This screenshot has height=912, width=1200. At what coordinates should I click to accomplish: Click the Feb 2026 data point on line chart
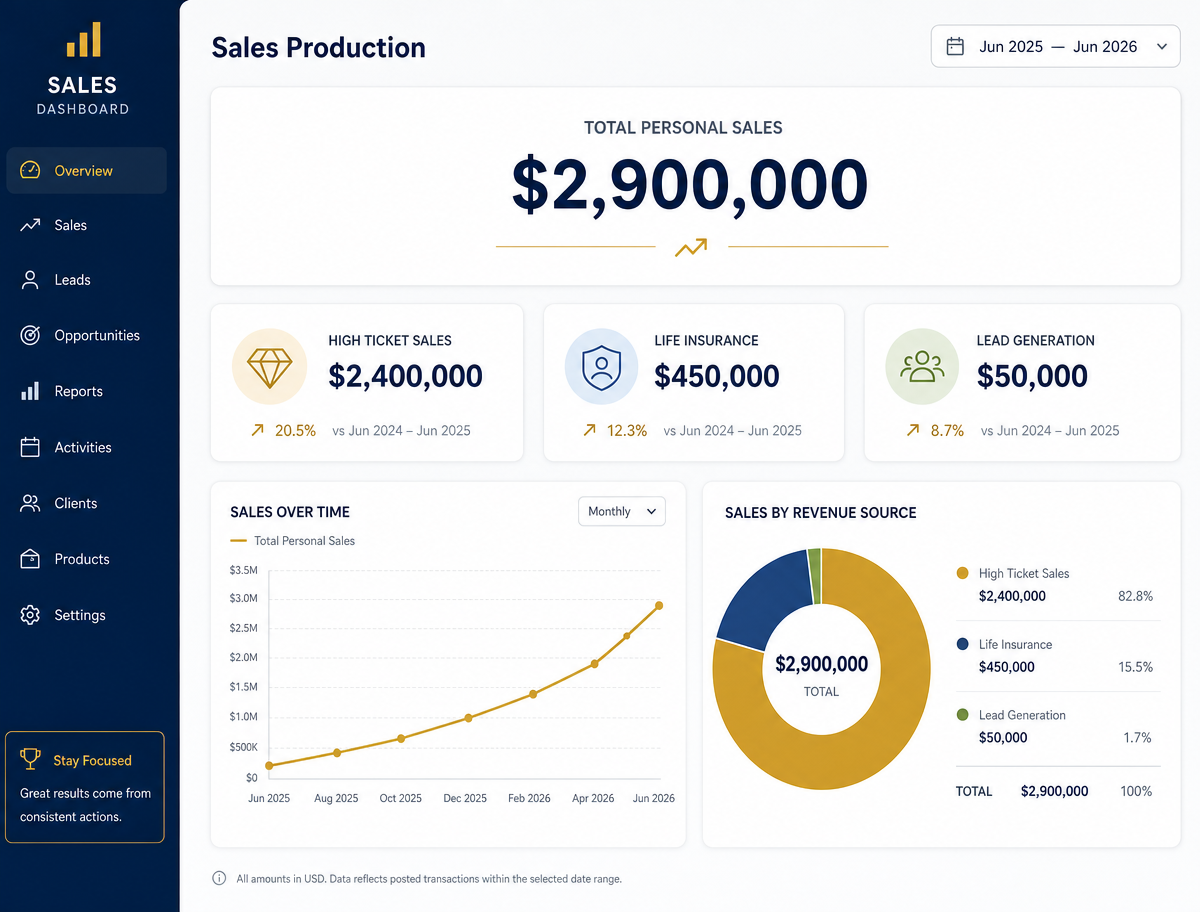(x=533, y=694)
